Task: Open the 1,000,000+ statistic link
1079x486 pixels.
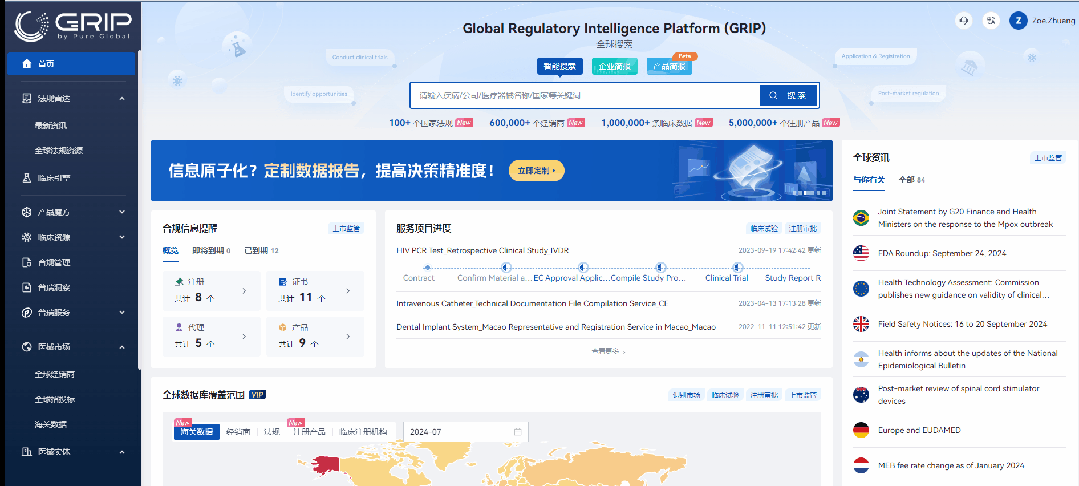Action: click(656, 123)
